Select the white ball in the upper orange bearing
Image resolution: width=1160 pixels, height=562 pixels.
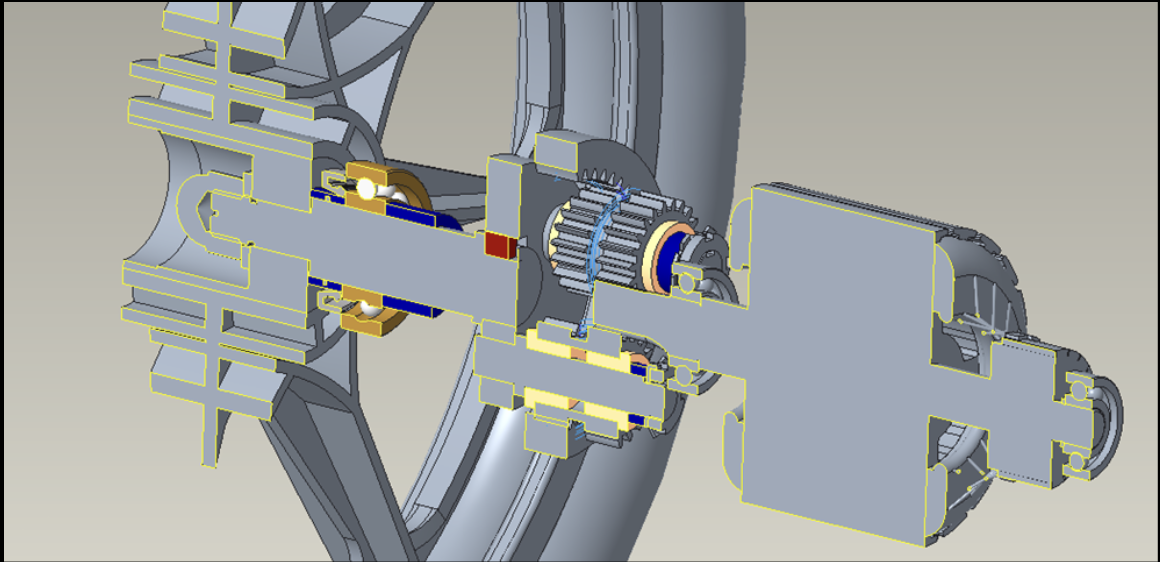367,190
